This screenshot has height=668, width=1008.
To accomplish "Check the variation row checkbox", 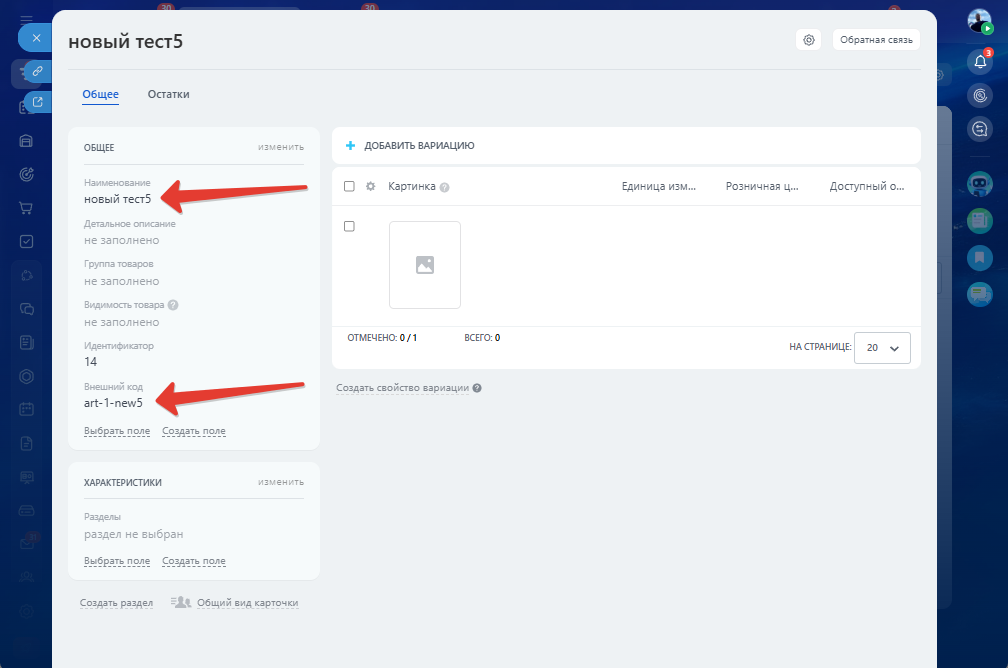I will (x=349, y=226).
